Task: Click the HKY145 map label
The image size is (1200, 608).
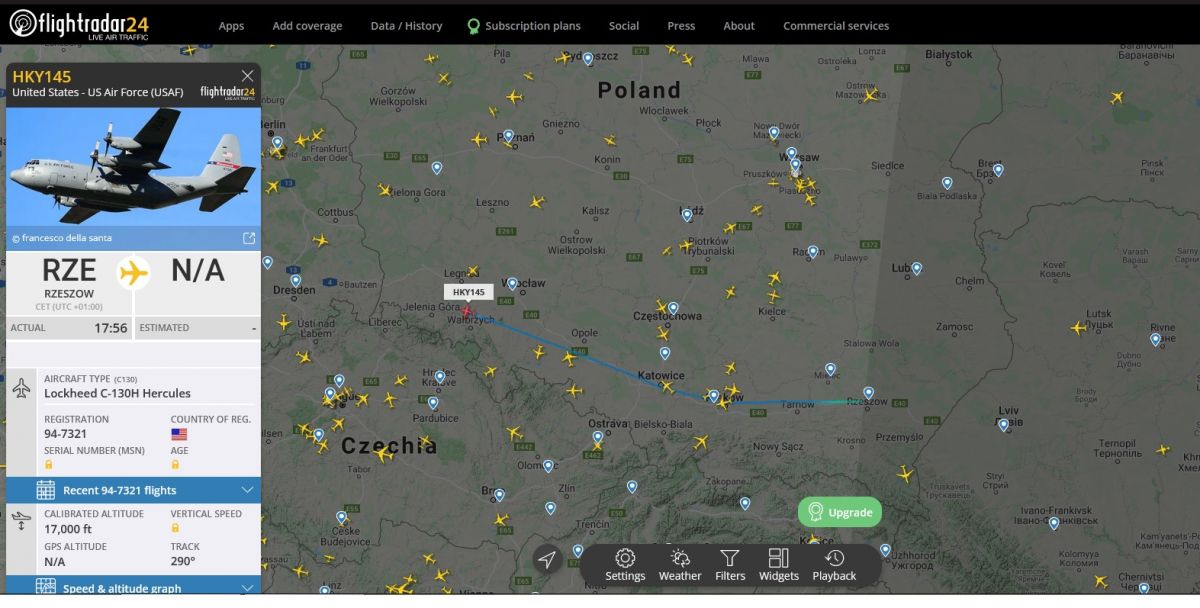Action: pyautogui.click(x=468, y=292)
